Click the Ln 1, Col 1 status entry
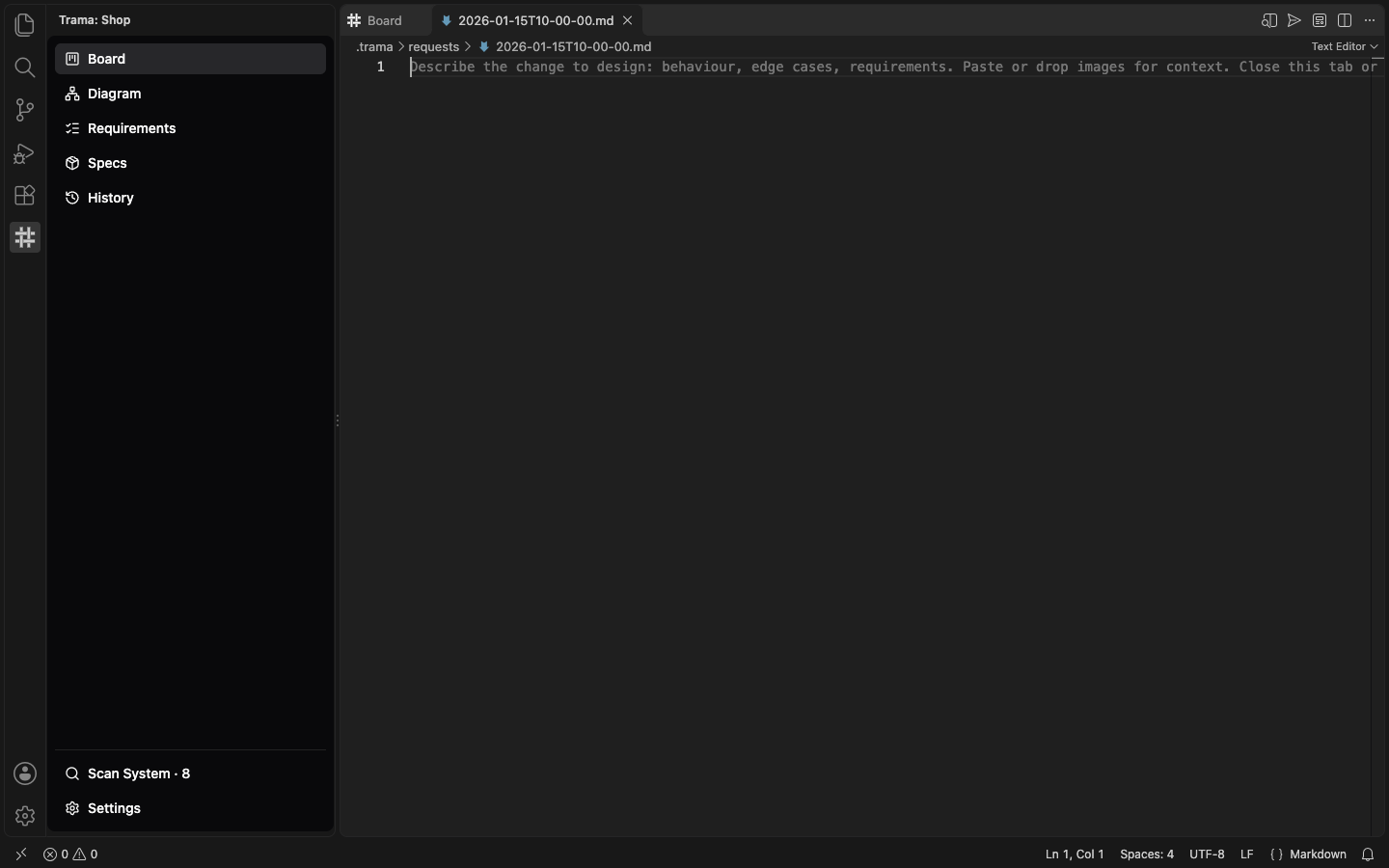The image size is (1389, 868). coord(1075,854)
